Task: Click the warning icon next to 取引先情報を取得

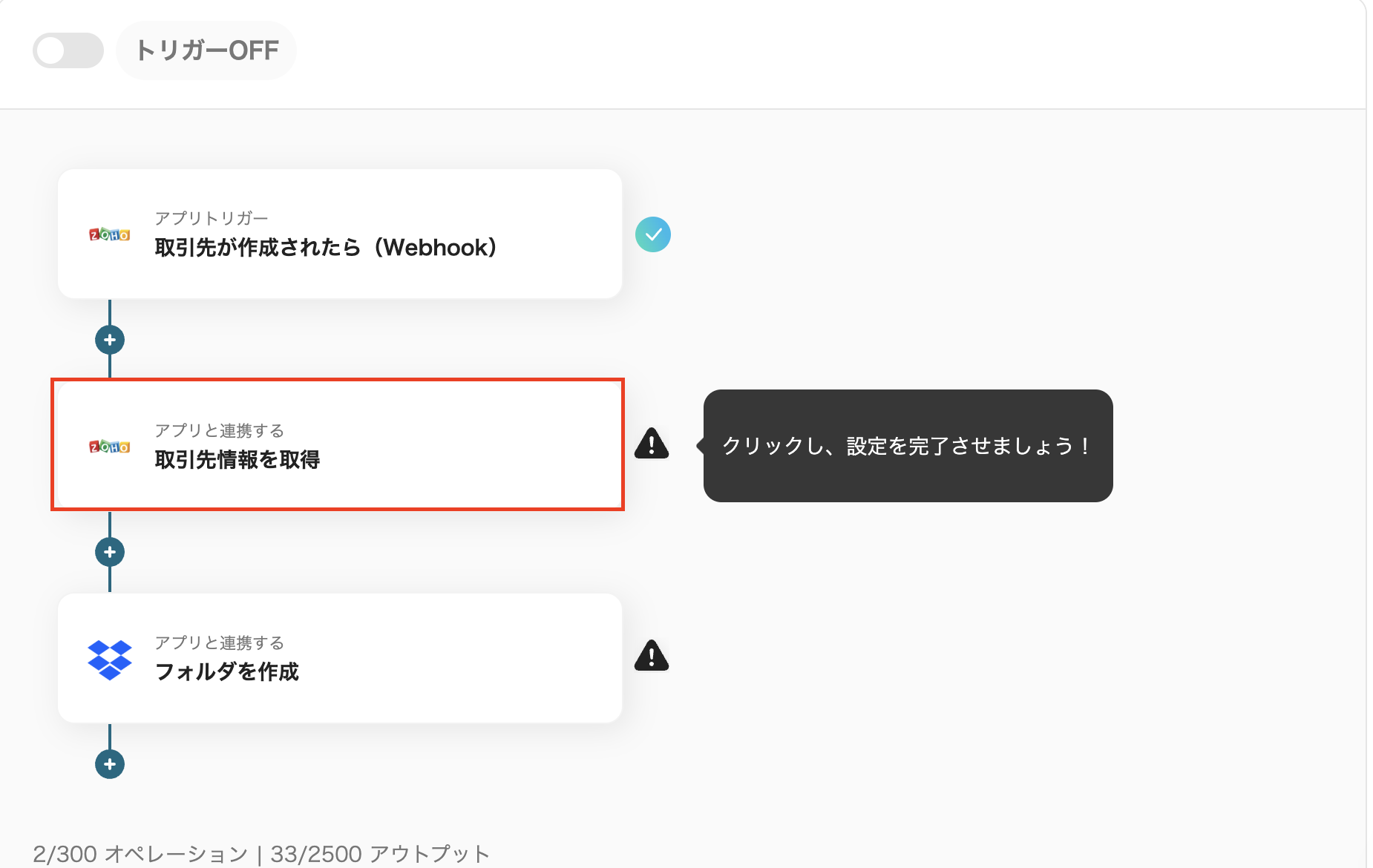Action: 652,444
